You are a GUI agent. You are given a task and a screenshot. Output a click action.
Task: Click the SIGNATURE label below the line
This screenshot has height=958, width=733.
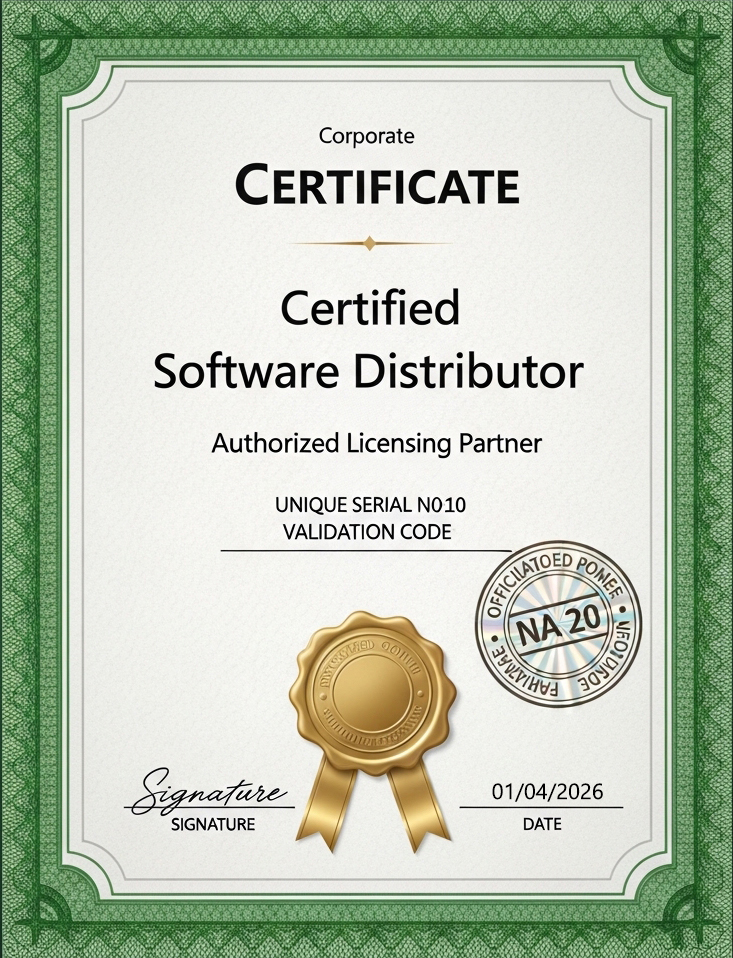click(213, 825)
